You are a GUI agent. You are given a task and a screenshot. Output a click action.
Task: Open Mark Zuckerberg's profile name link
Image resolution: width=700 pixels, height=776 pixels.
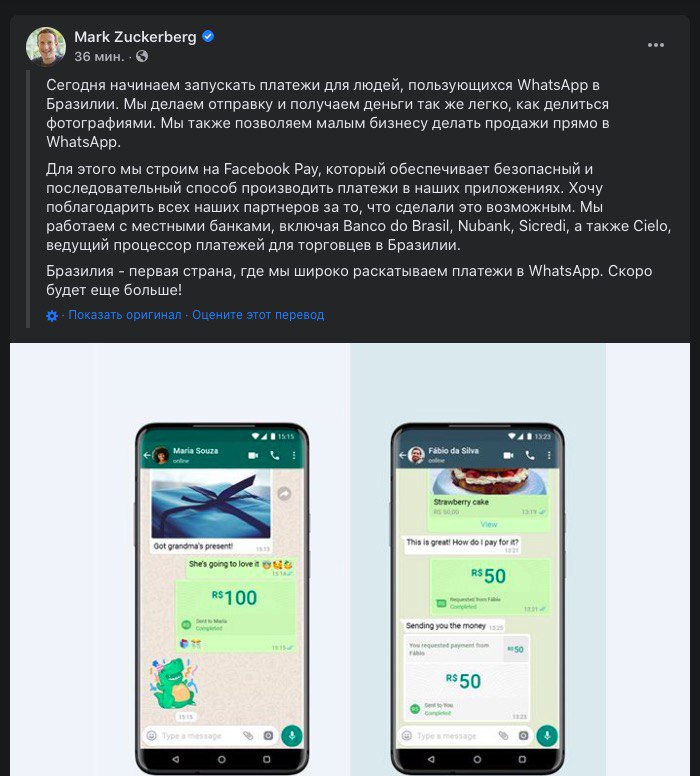[x=135, y=37]
